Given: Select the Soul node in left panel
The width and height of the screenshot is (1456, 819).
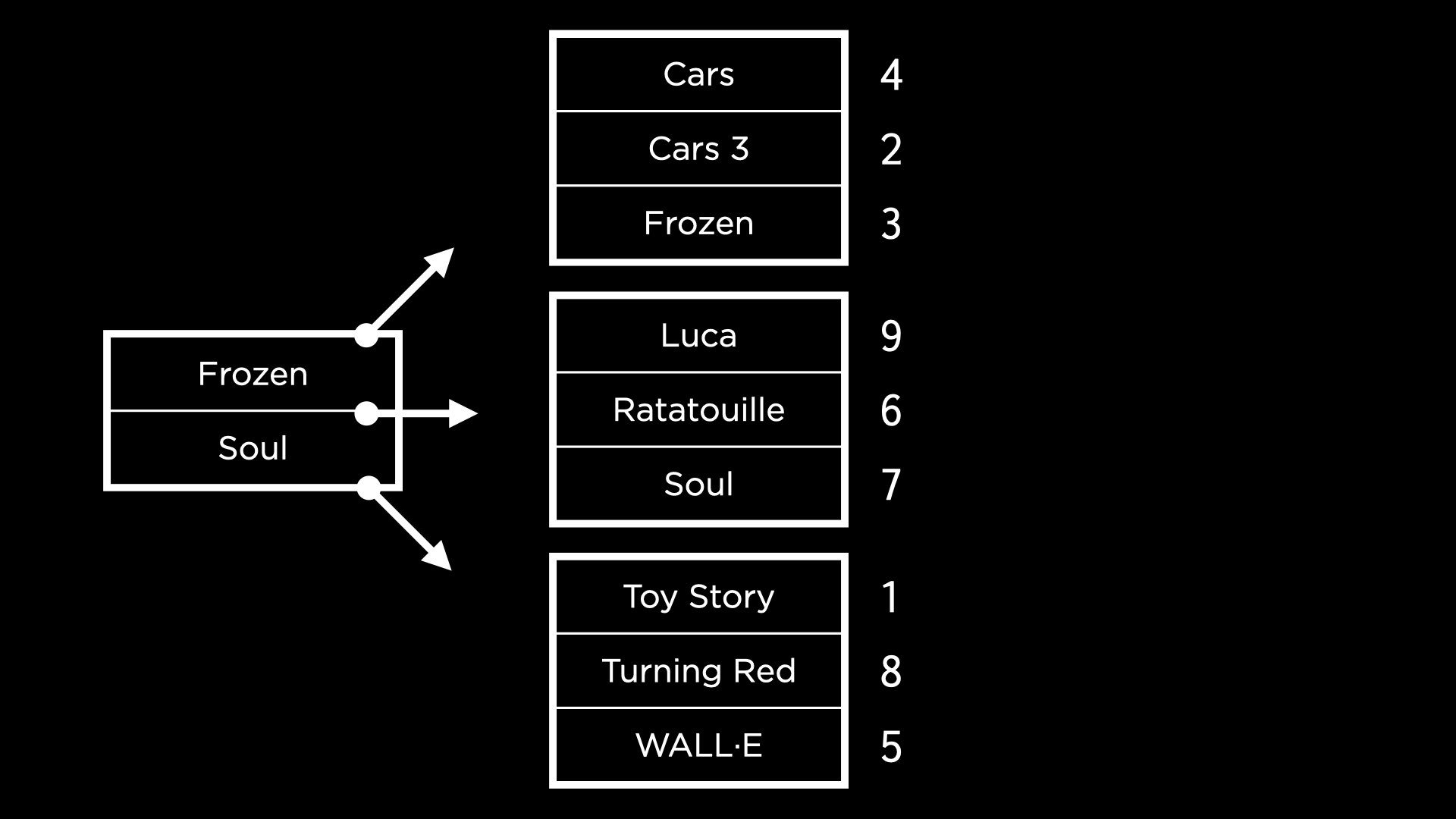Looking at the screenshot, I should (253, 448).
